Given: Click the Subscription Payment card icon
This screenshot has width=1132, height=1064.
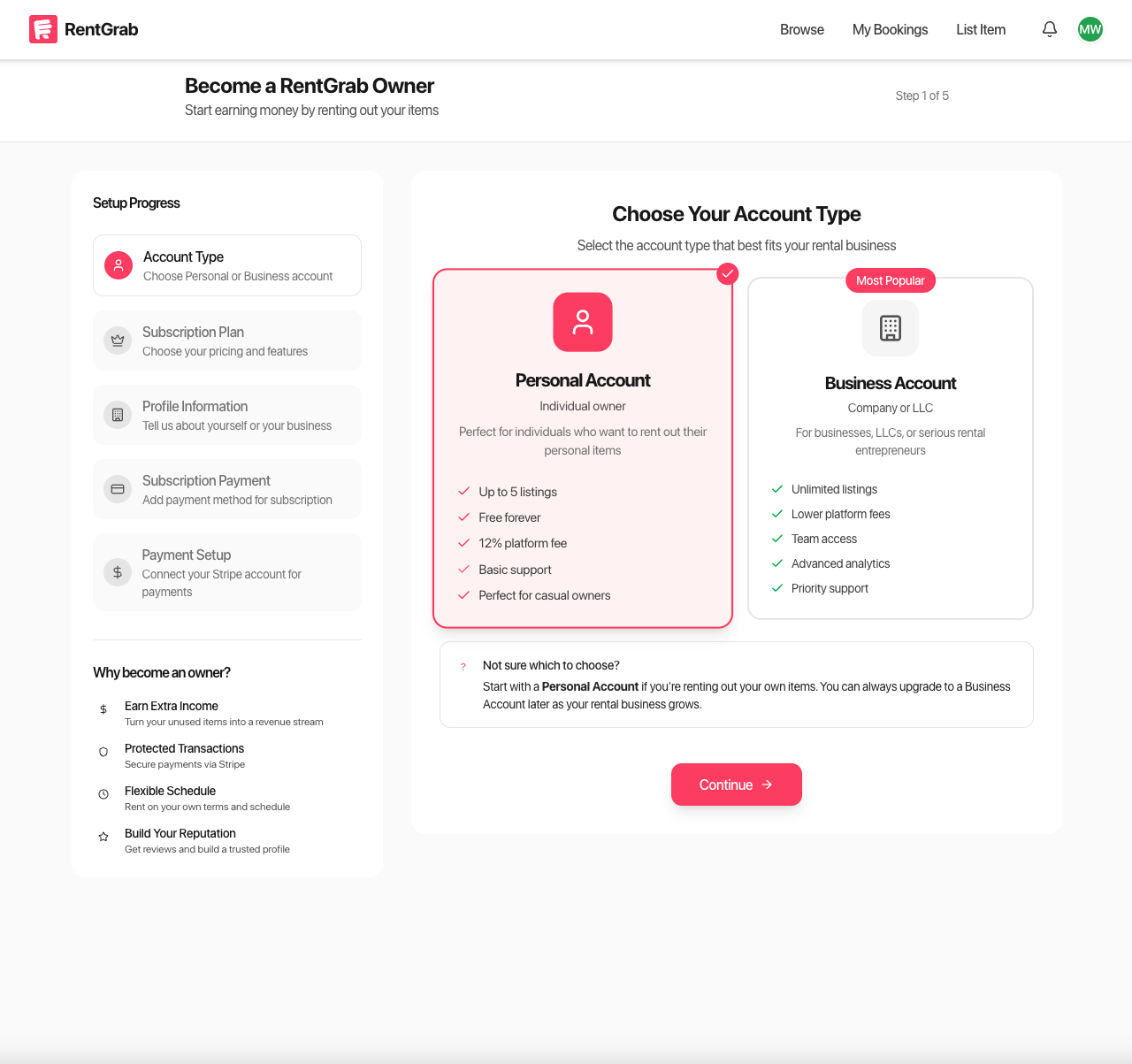Looking at the screenshot, I should tap(118, 489).
